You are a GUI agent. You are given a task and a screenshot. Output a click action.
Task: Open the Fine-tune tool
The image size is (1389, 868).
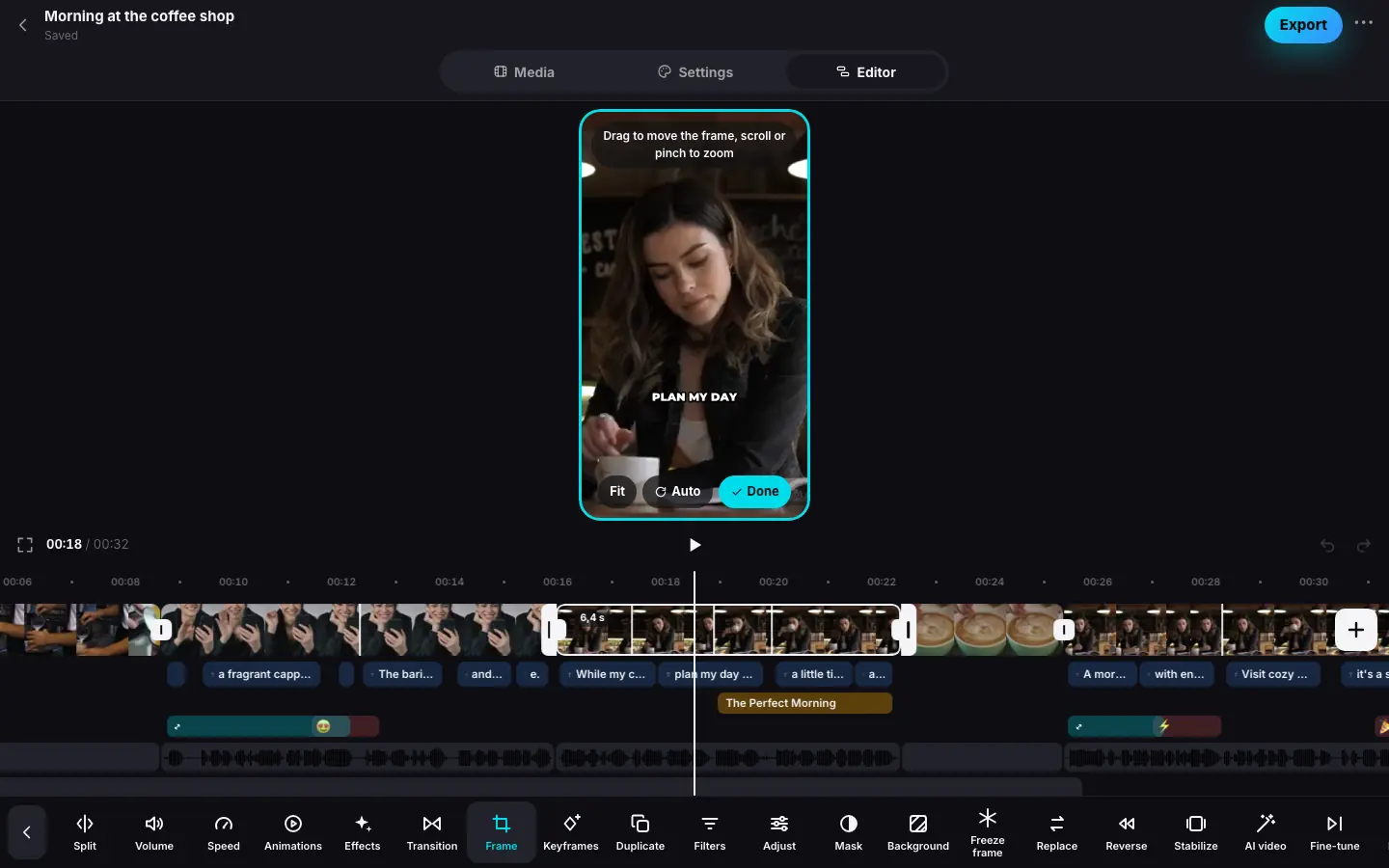[1335, 832]
